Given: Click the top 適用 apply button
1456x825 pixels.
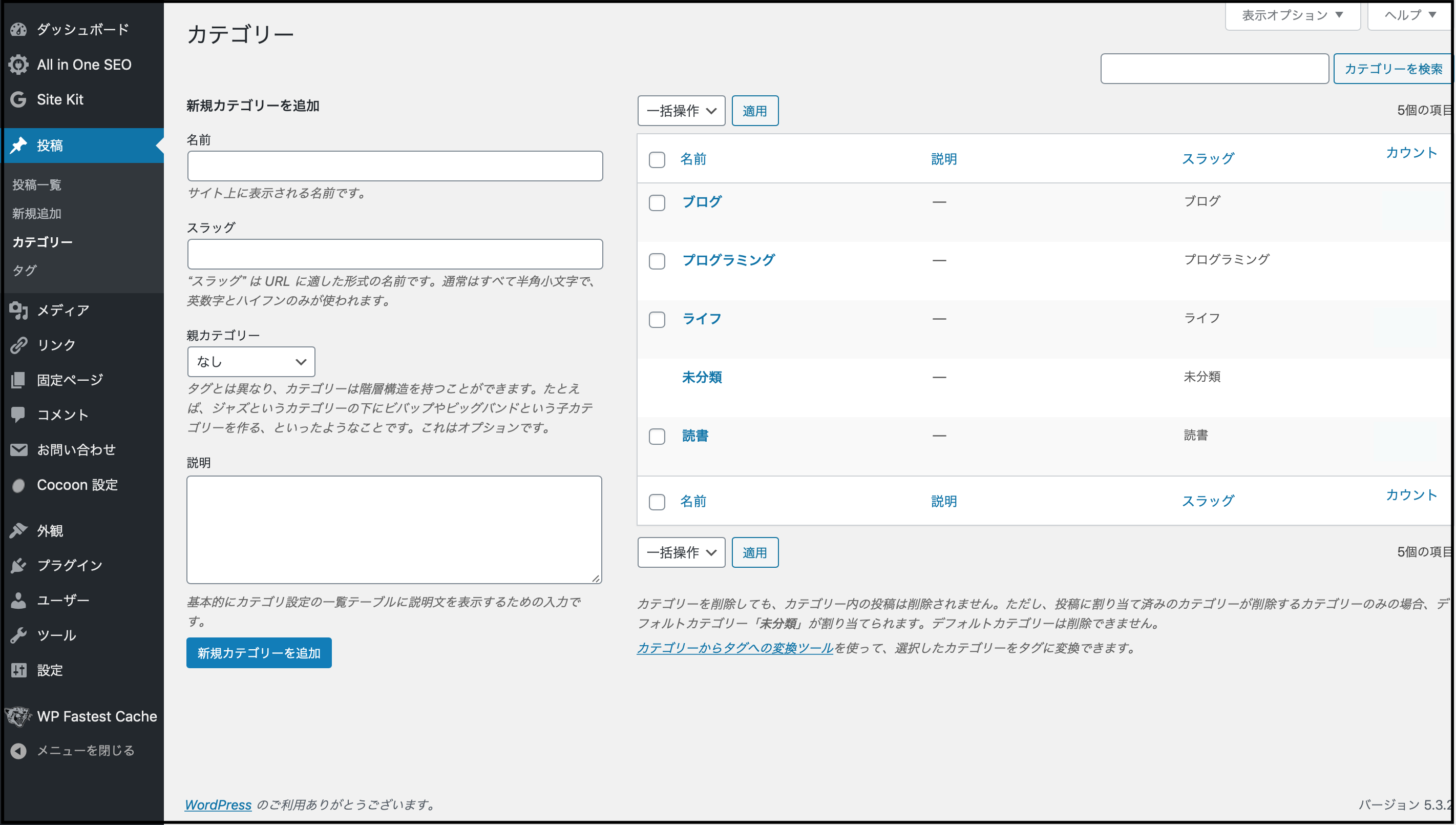Looking at the screenshot, I should click(x=755, y=111).
